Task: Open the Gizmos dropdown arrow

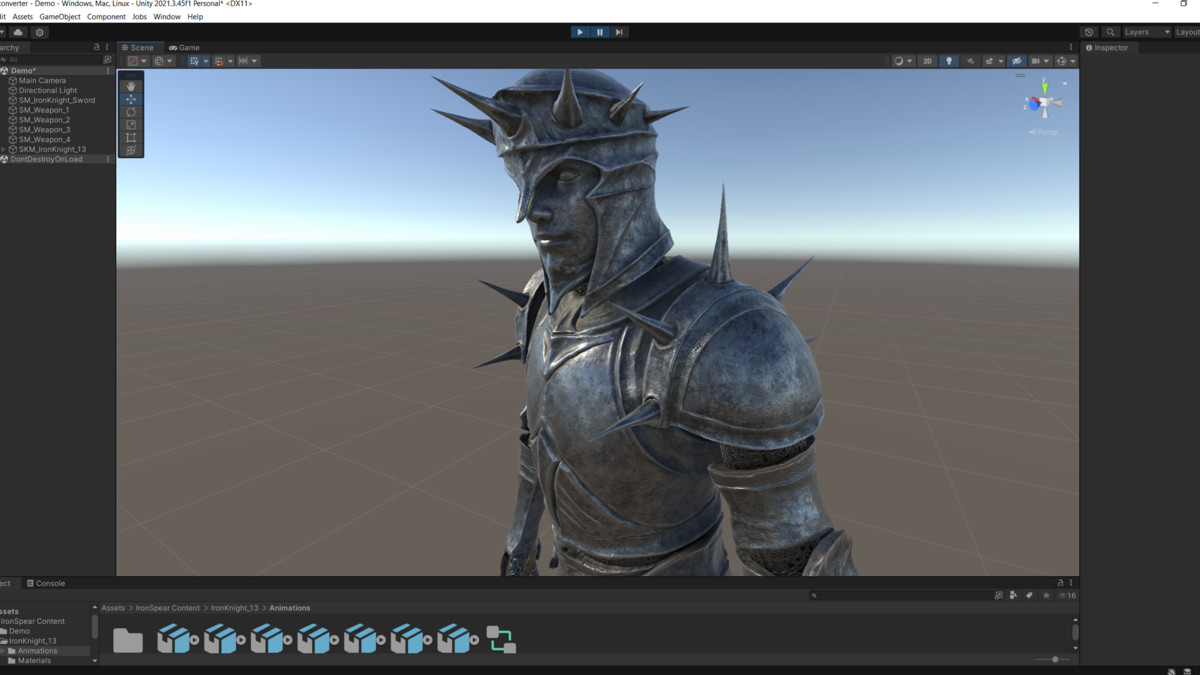Action: click(1073, 61)
